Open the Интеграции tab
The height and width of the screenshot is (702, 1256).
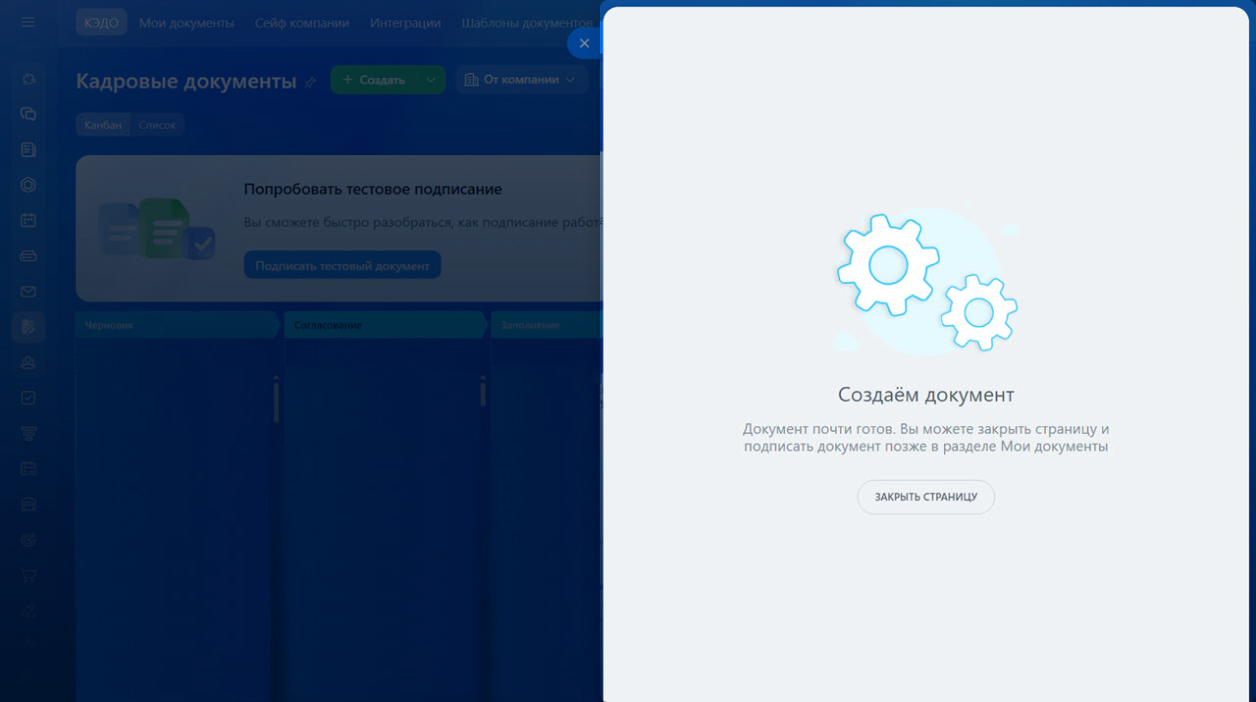pos(405,22)
